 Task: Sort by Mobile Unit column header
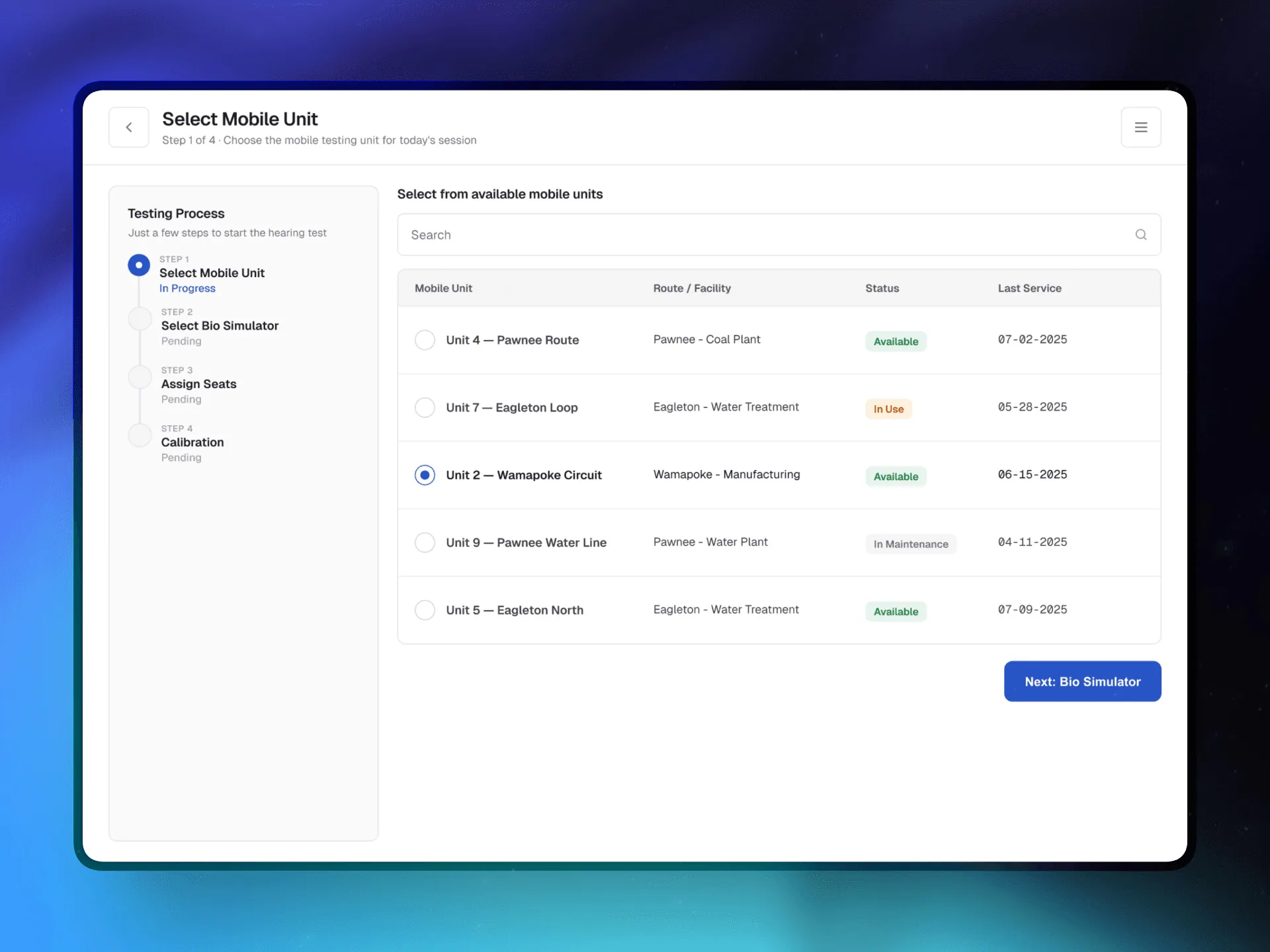[443, 288]
